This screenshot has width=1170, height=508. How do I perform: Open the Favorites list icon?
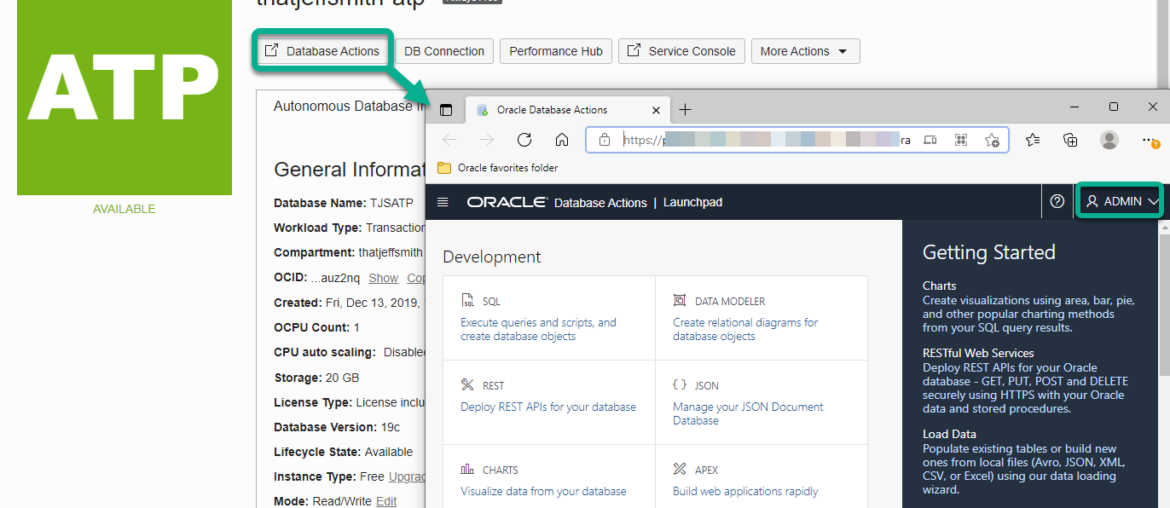click(1033, 139)
